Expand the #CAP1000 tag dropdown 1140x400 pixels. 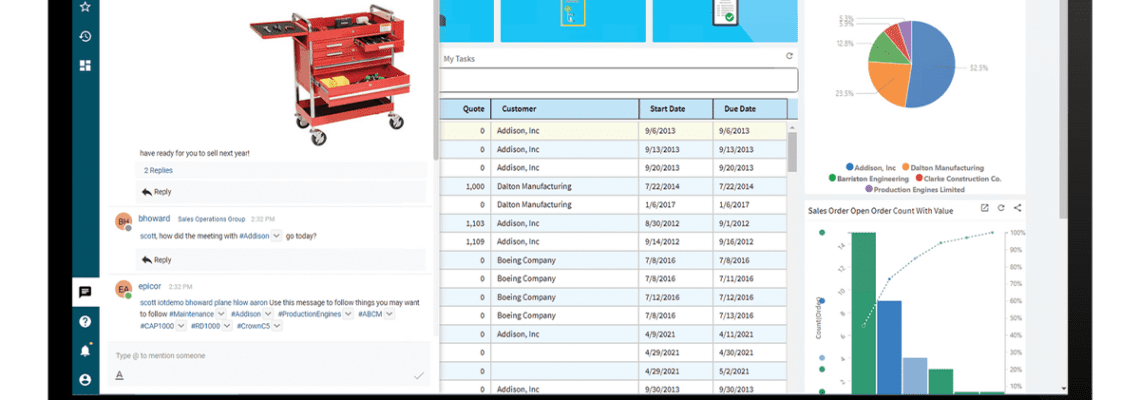[181, 326]
